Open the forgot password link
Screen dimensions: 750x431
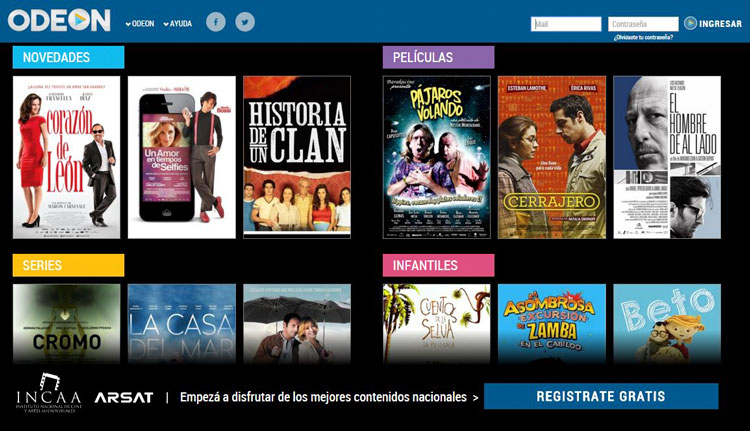[x=643, y=37]
